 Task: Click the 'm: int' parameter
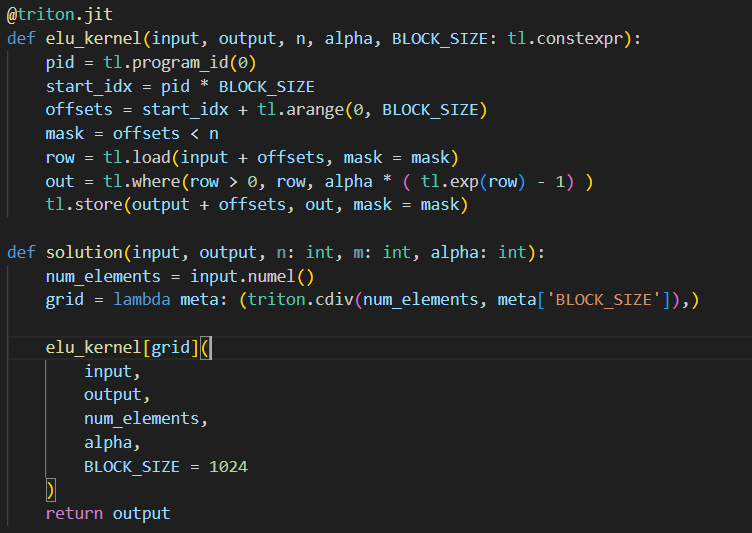pos(382,252)
